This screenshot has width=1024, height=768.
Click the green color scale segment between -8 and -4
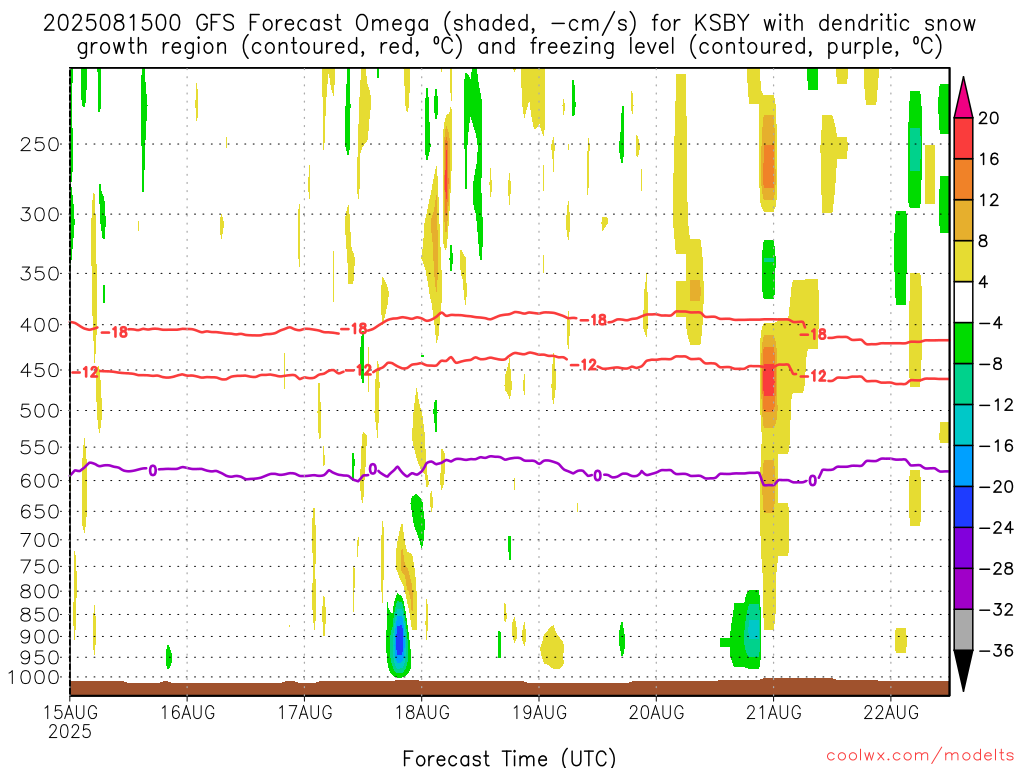click(x=963, y=344)
